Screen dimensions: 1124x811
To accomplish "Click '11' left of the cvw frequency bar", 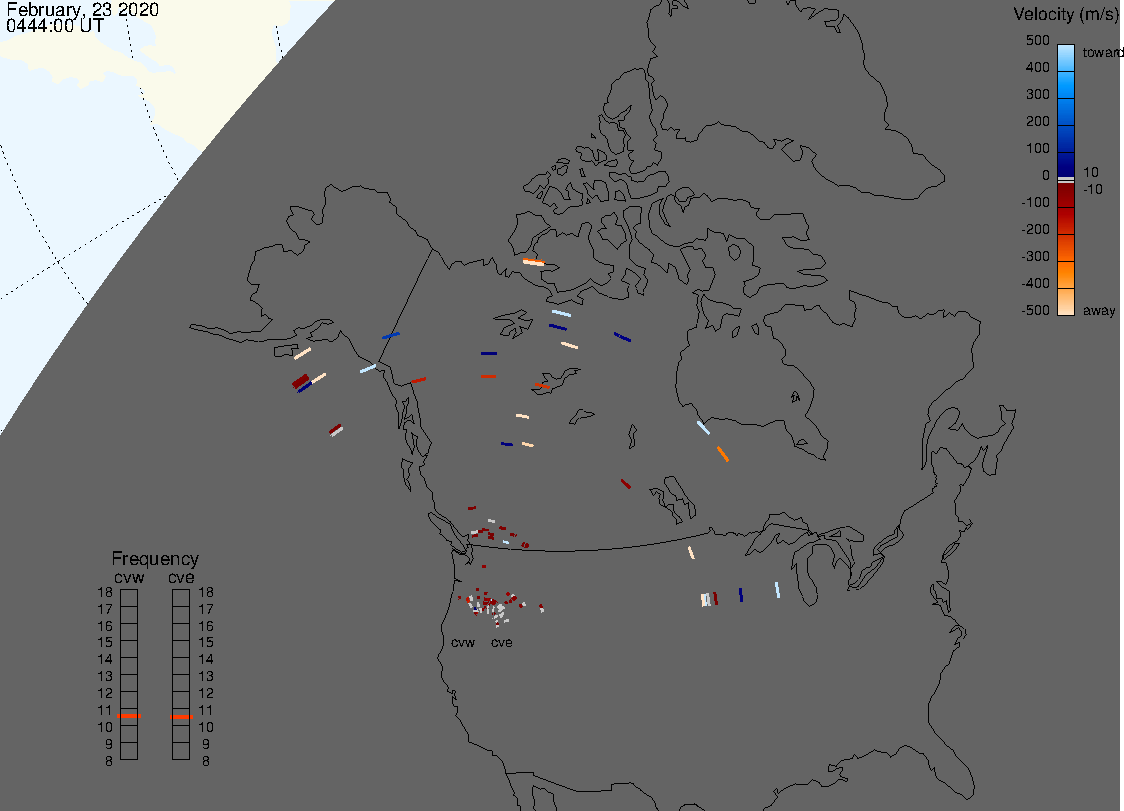I will coord(105,711).
